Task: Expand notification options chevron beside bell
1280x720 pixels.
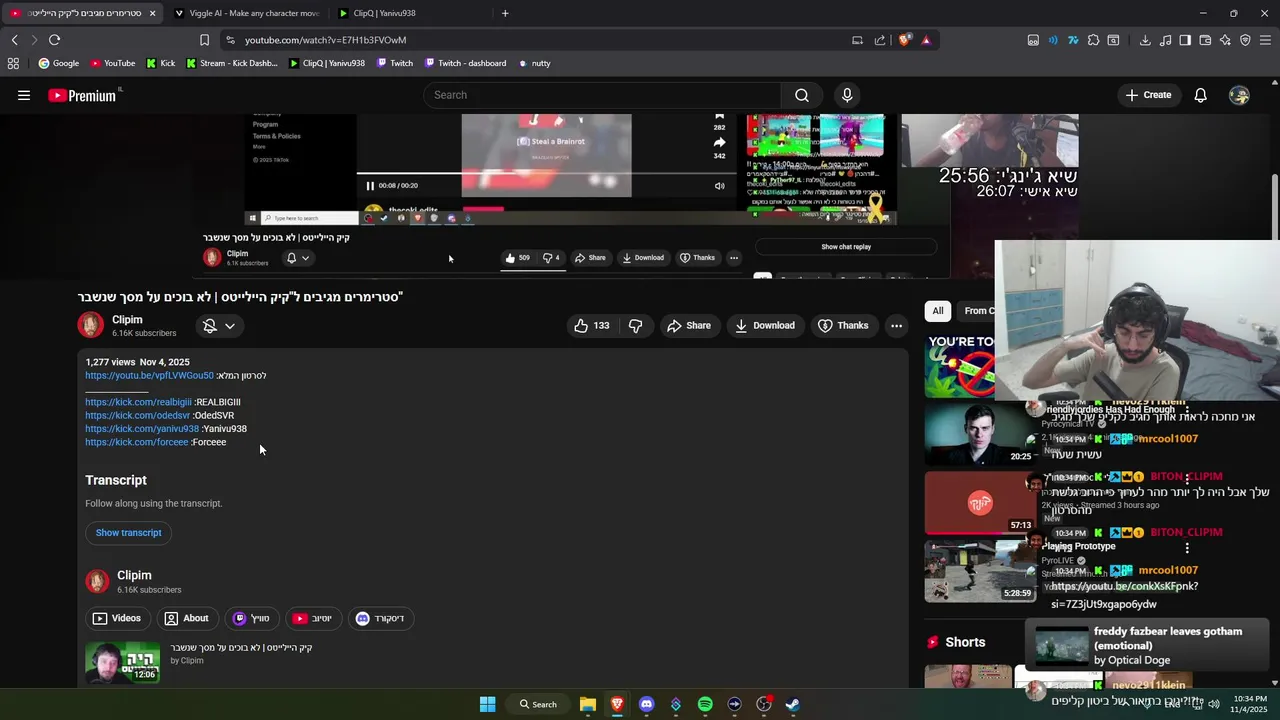Action: coord(230,326)
